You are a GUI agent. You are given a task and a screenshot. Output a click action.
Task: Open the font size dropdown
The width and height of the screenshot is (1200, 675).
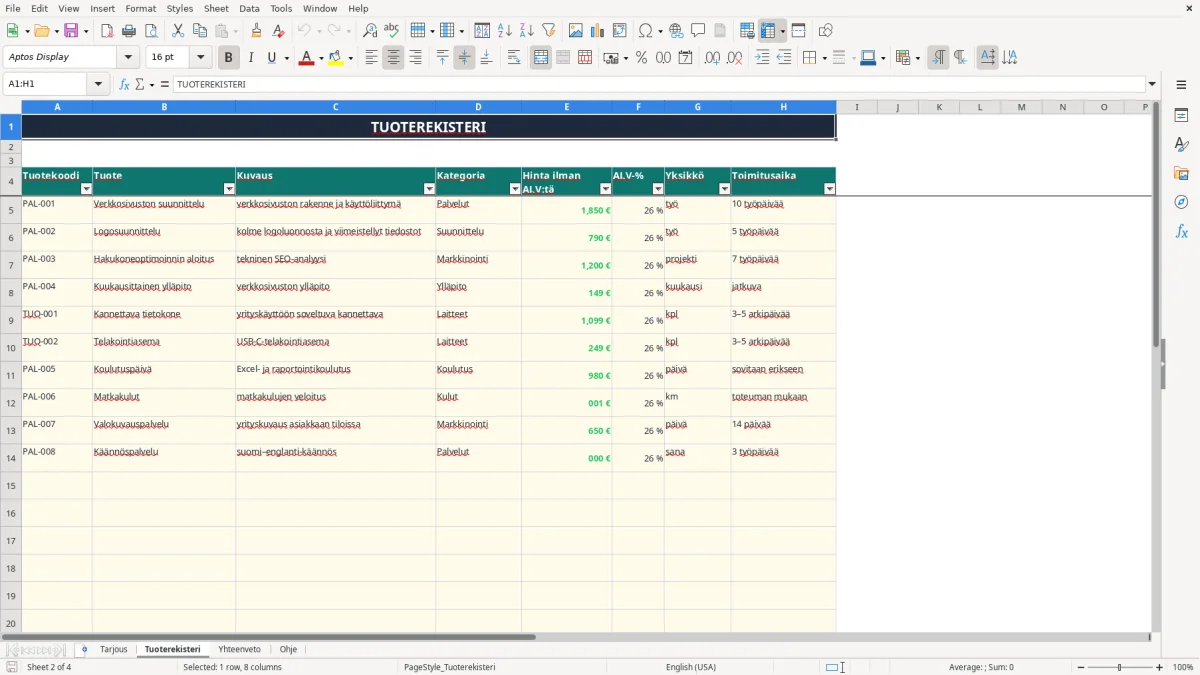(x=201, y=58)
